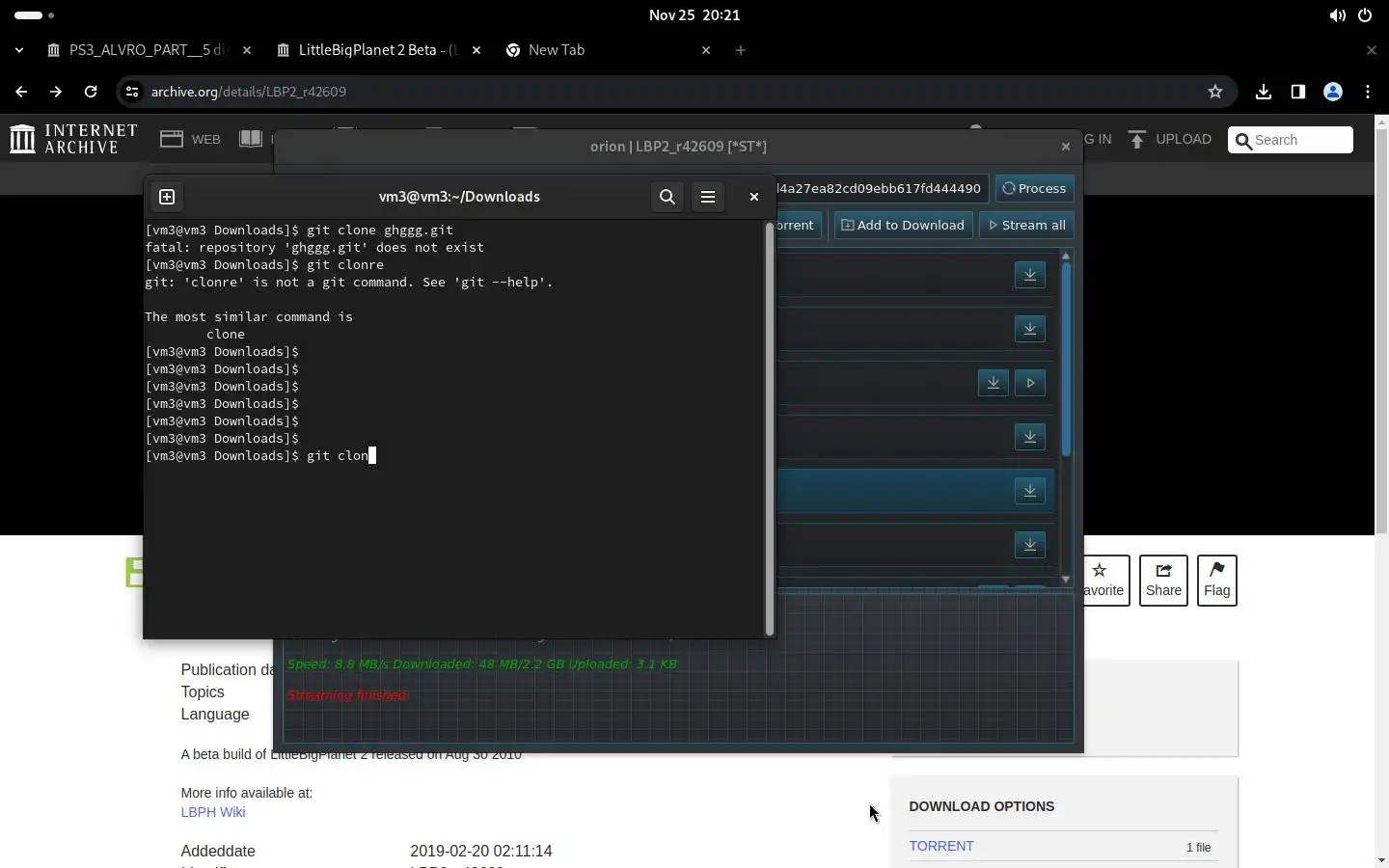Click the terminal window scrollbar
The image size is (1389, 868).
pyautogui.click(x=771, y=429)
